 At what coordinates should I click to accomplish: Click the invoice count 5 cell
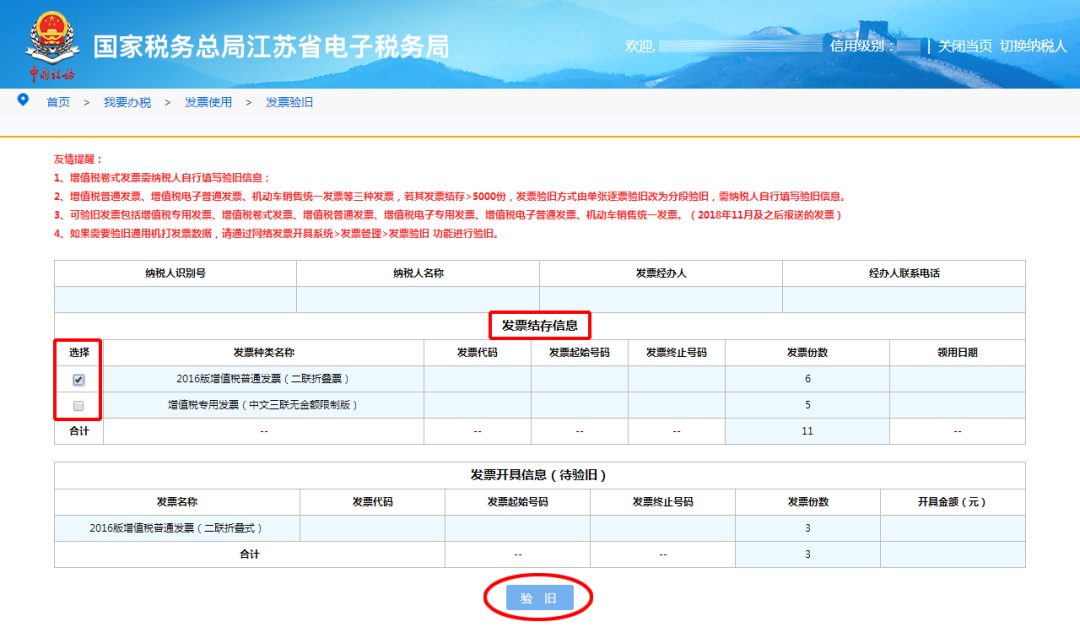coord(807,404)
